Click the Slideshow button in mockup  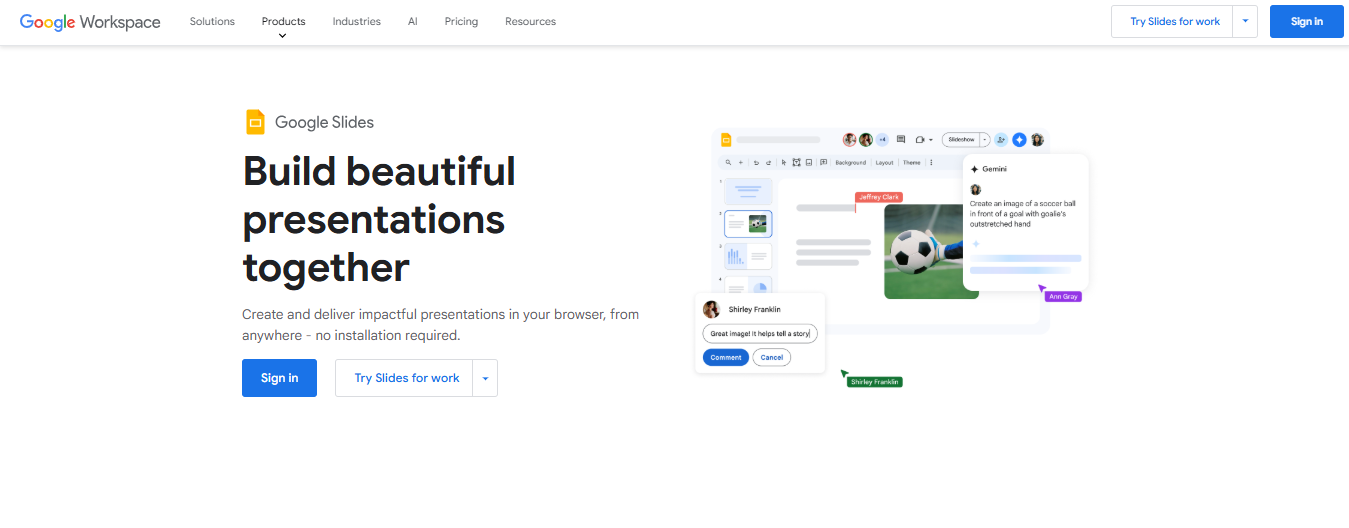(x=961, y=140)
